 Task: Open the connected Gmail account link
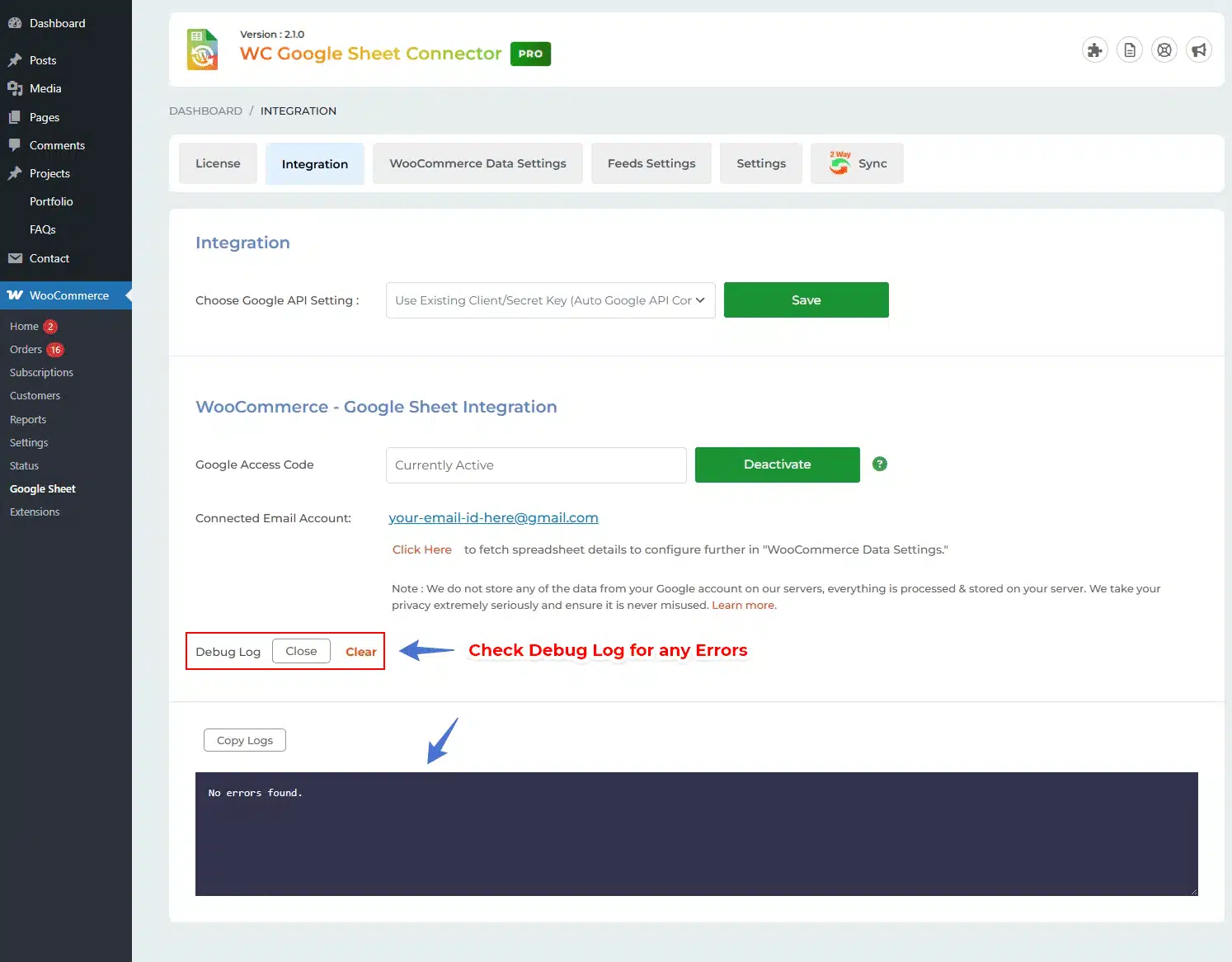[493, 517]
